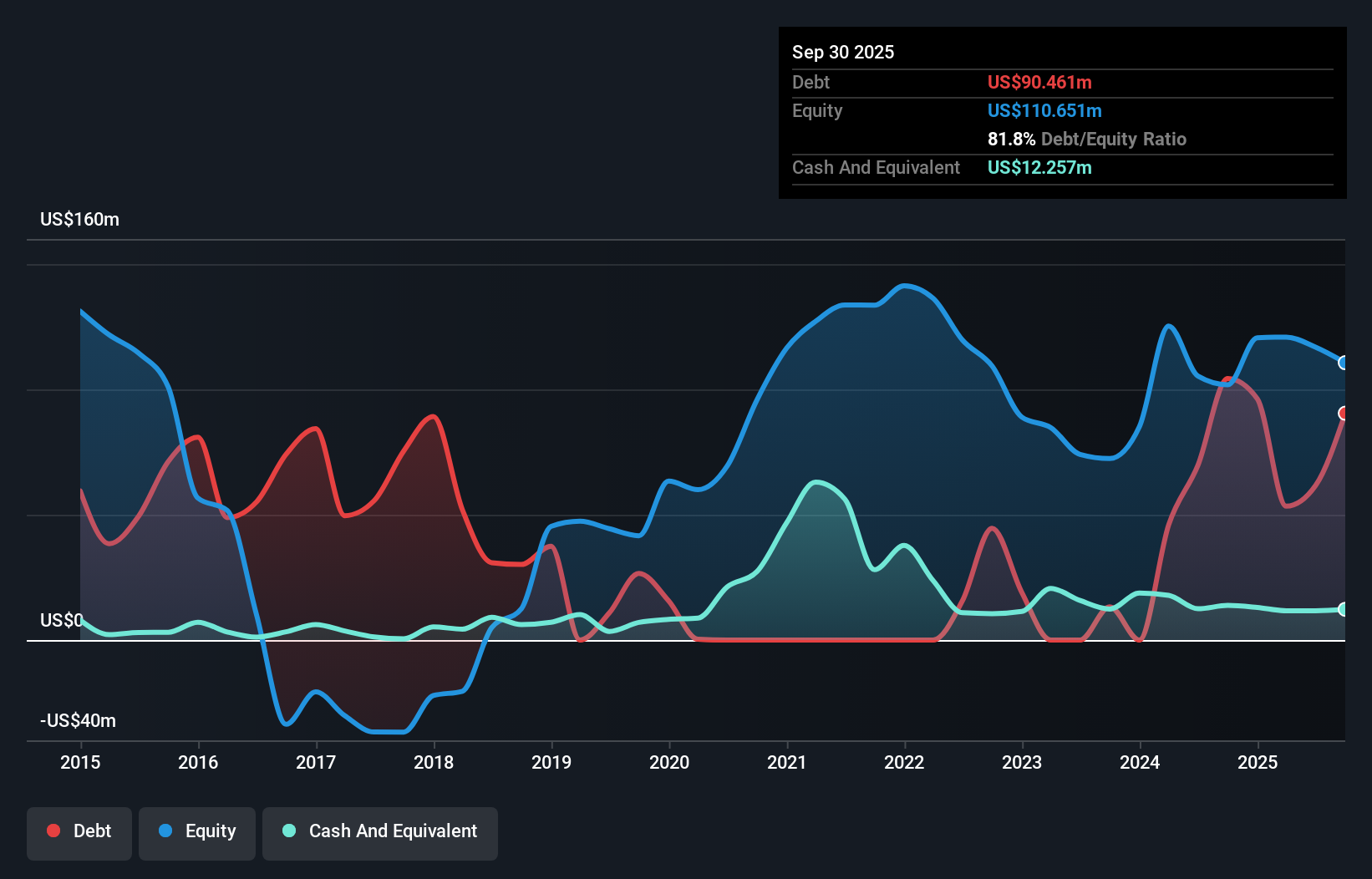Toggle the Cash And Equivalent series visibility

coord(379,831)
